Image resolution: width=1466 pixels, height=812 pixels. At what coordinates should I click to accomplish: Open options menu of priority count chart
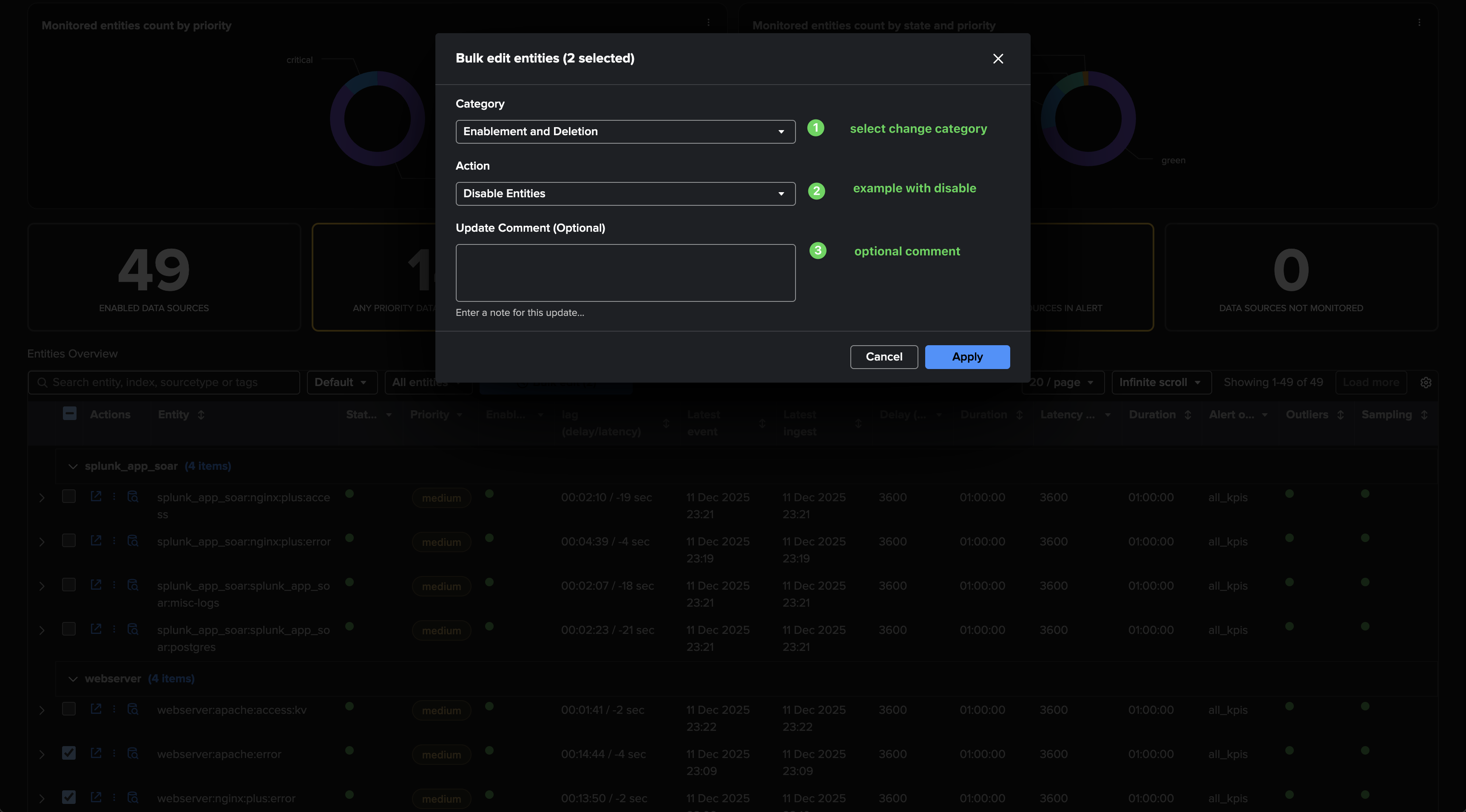tap(708, 23)
